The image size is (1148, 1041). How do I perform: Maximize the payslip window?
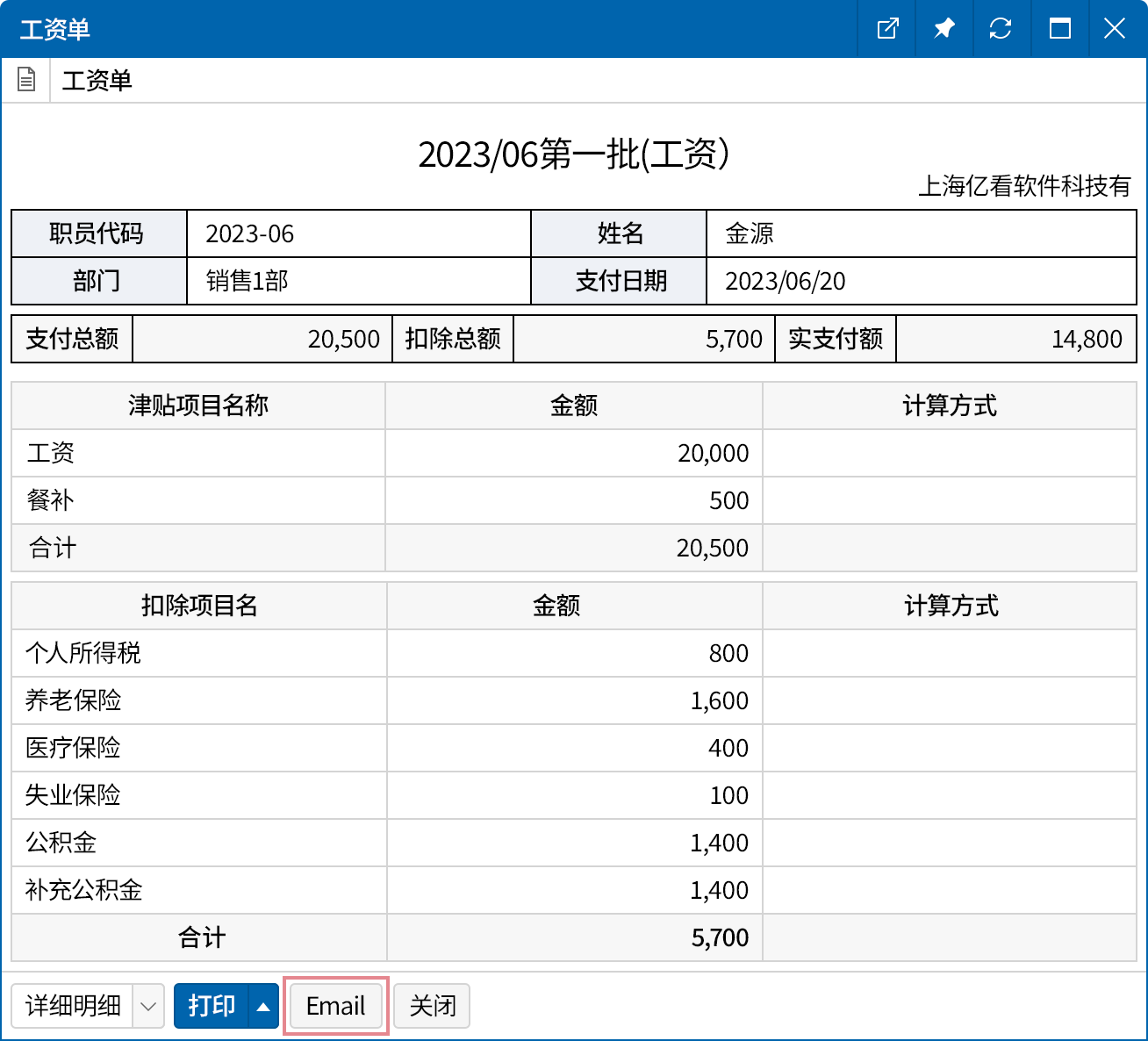coord(1059,29)
